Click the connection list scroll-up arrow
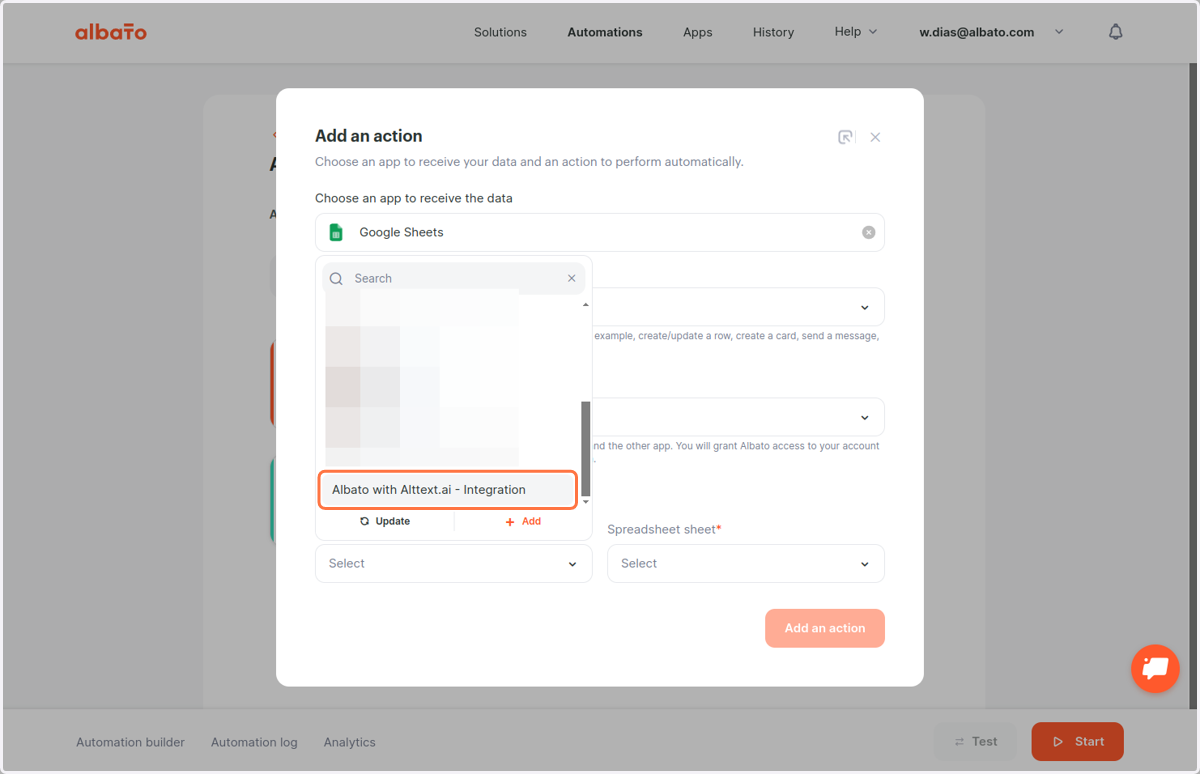Viewport: 1200px width, 774px height. coord(586,304)
